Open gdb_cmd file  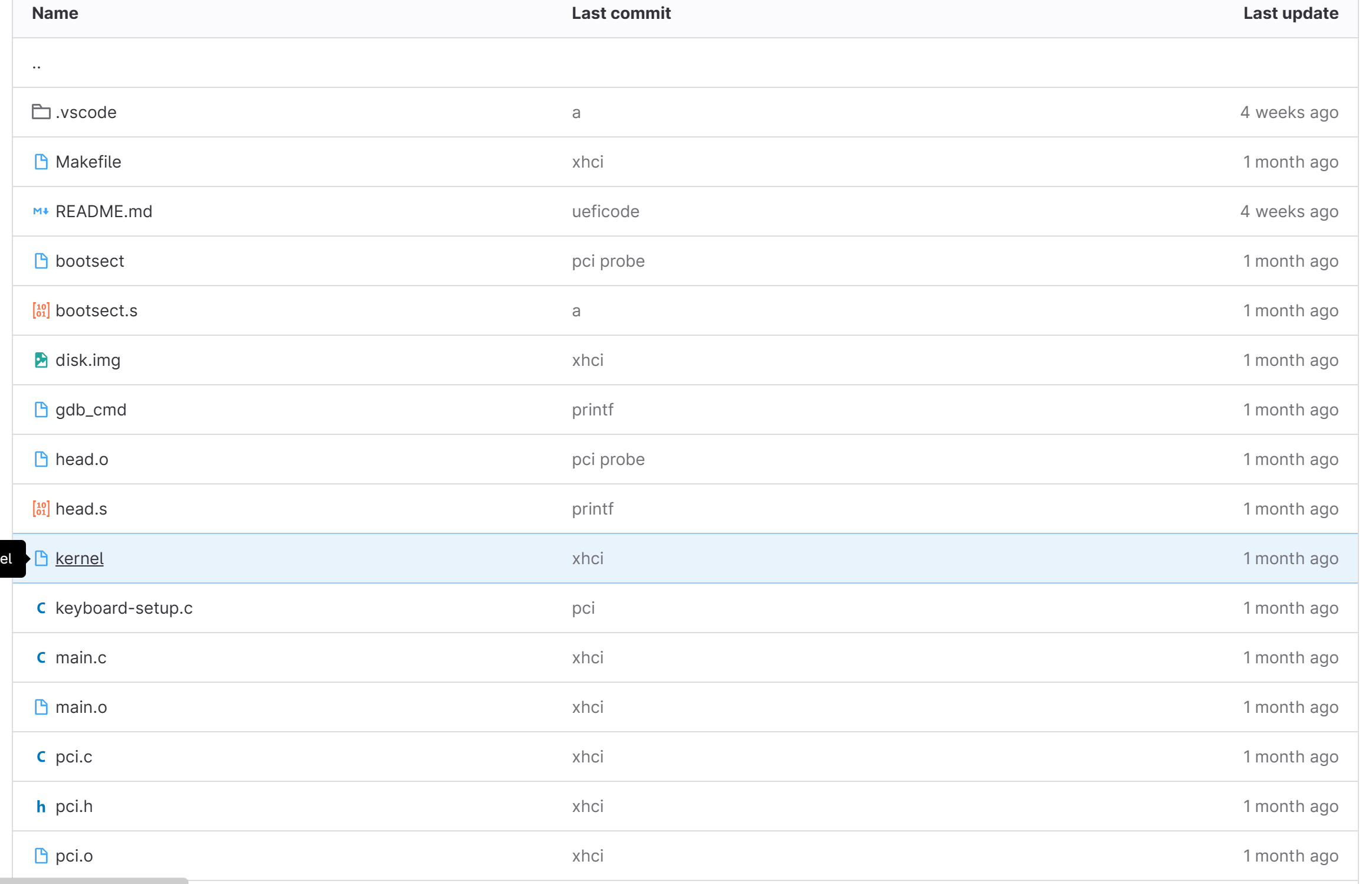pos(91,410)
